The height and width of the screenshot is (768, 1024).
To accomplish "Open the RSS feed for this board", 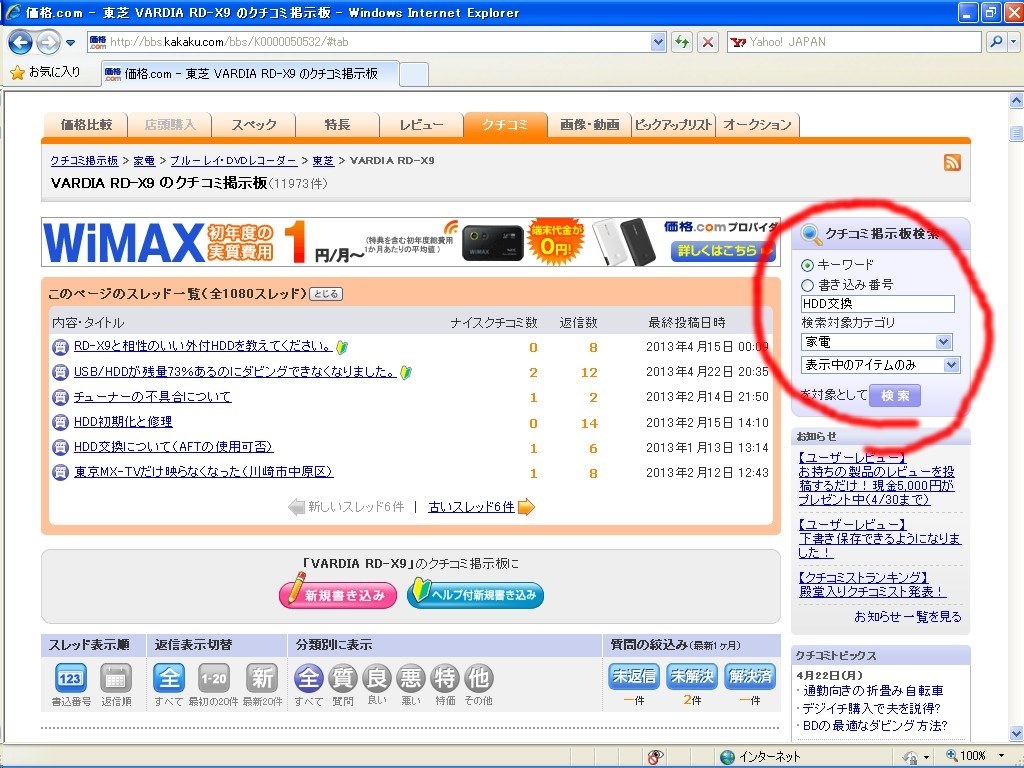I will [x=951, y=161].
